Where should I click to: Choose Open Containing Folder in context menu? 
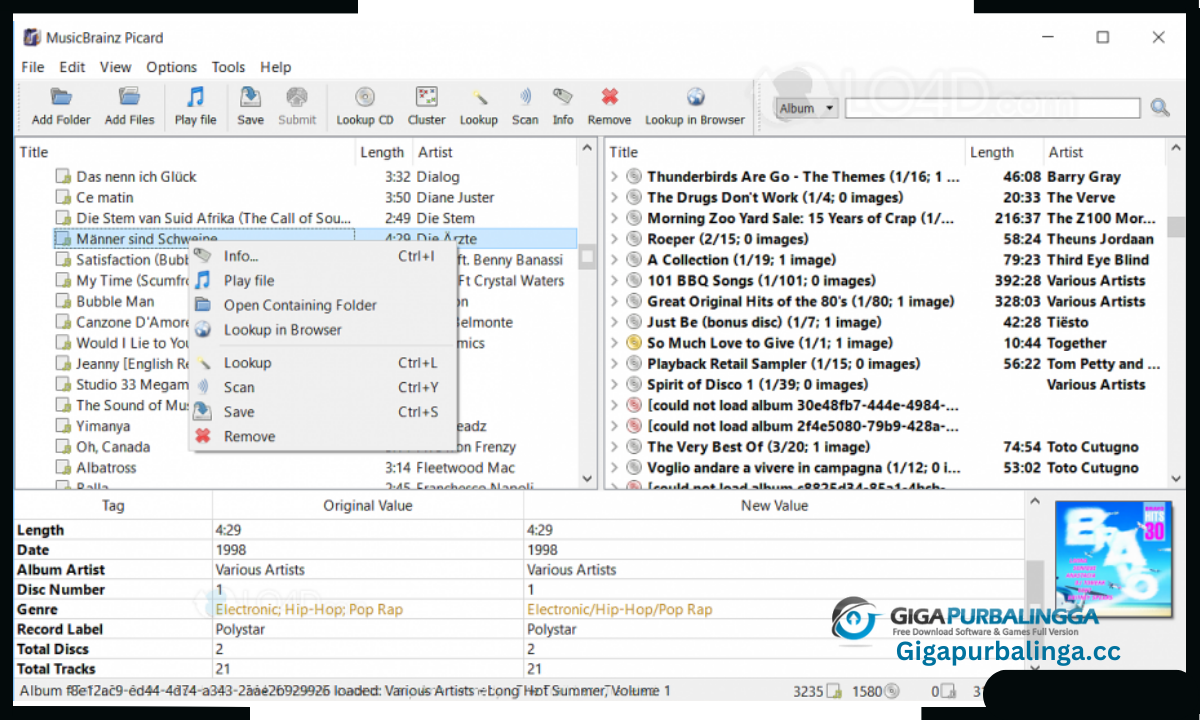323,305
